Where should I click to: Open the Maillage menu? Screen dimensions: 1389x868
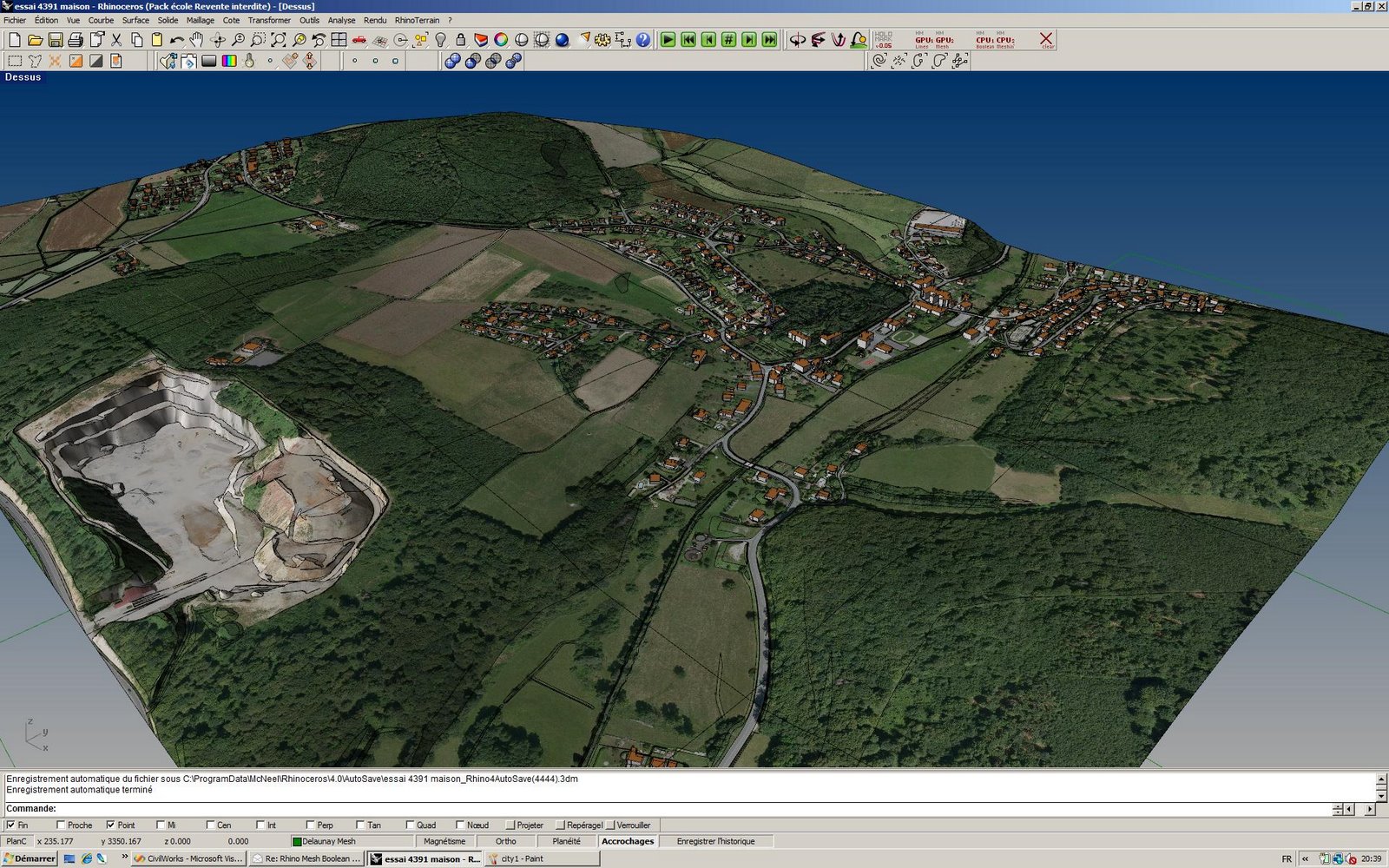coord(200,20)
